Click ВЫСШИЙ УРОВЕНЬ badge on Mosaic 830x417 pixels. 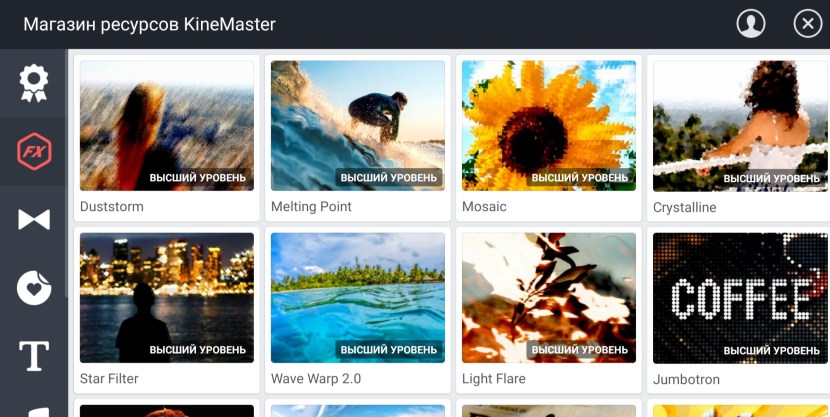580,178
